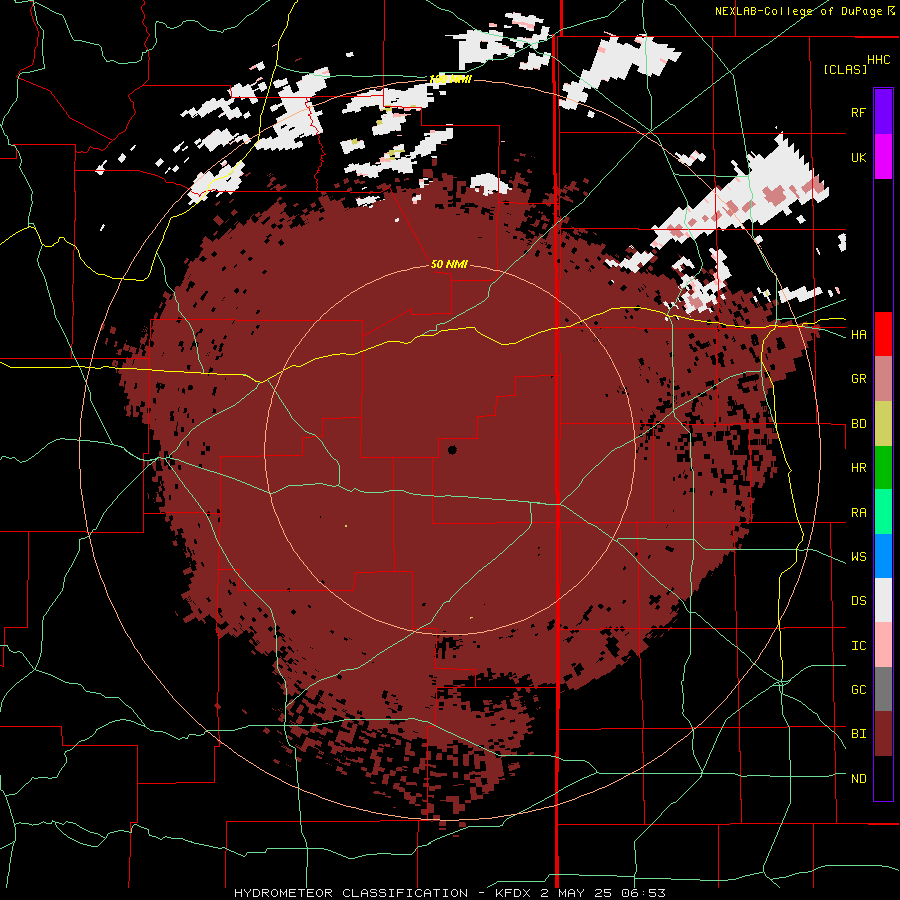The image size is (900, 900).
Task: Click the ND legend label
Action: [x=858, y=779]
